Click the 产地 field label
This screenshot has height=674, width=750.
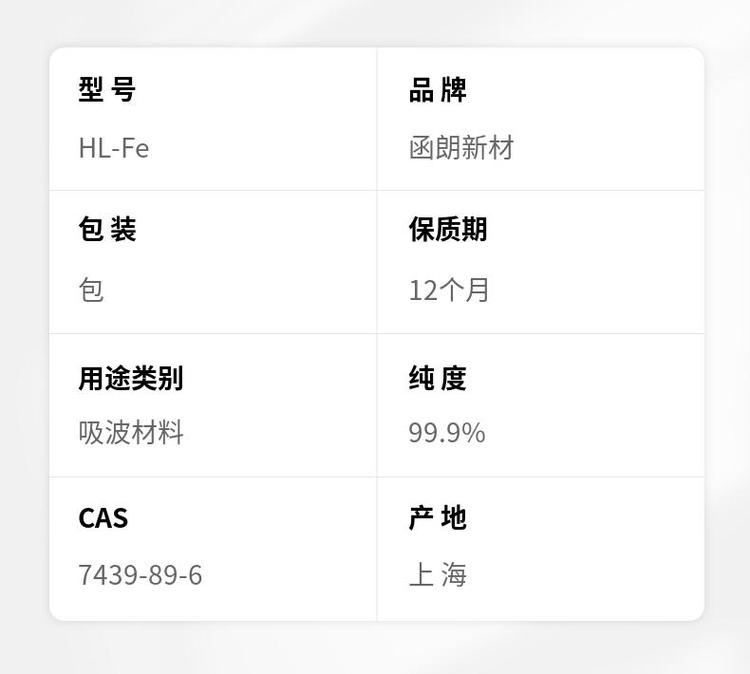[438, 518]
